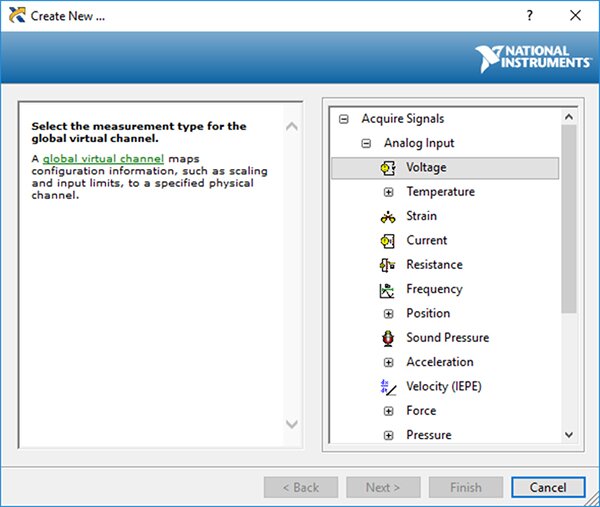
Task: Select the Resistance icon
Action: (387, 265)
